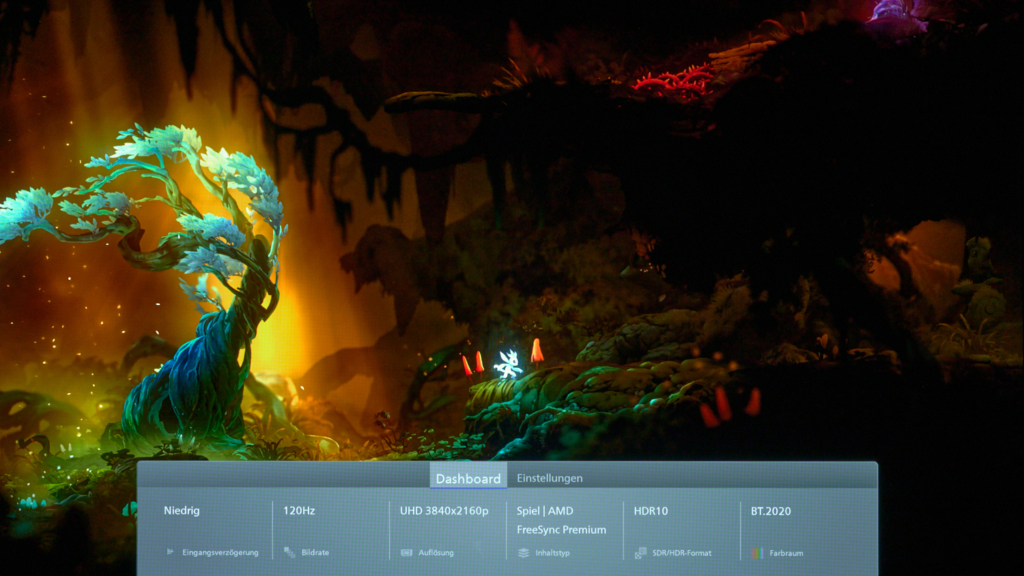Click the FreeSync Premium text
This screenshot has height=576, width=1024.
561,530
